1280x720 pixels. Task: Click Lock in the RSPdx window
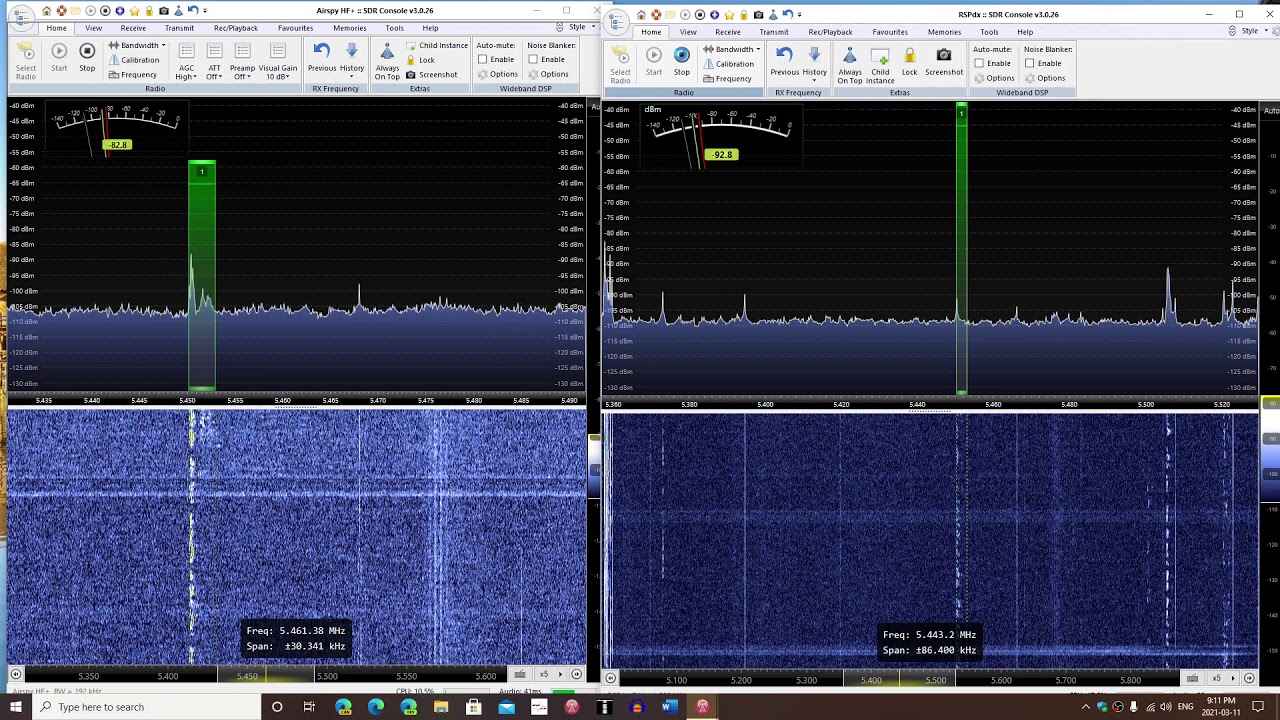(909, 61)
